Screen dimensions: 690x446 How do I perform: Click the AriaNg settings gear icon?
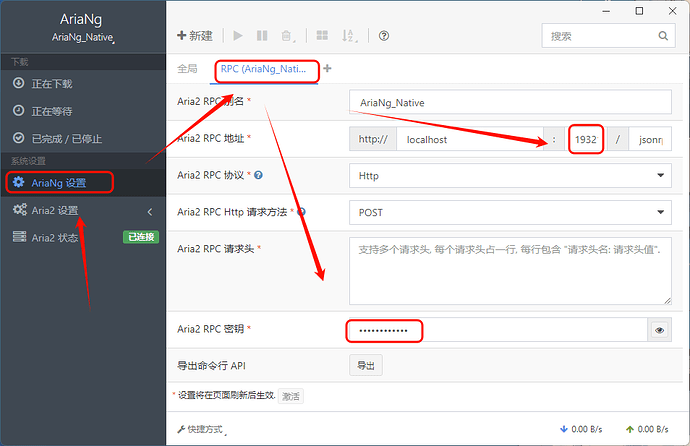point(18,182)
